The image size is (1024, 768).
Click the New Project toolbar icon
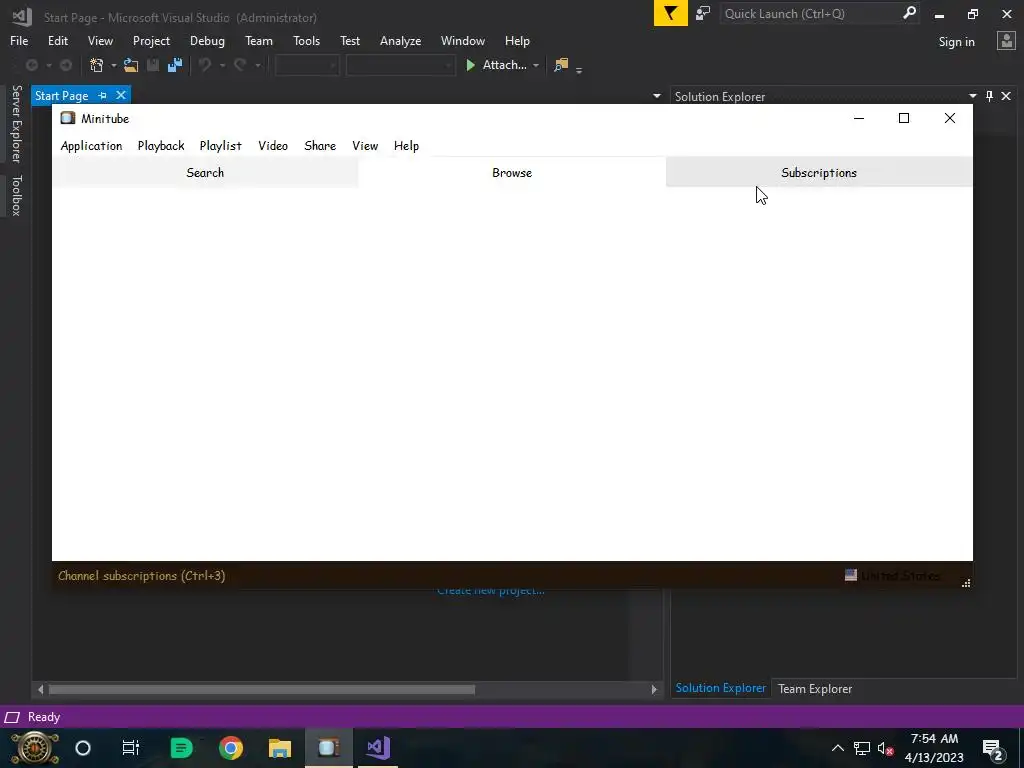(x=97, y=65)
